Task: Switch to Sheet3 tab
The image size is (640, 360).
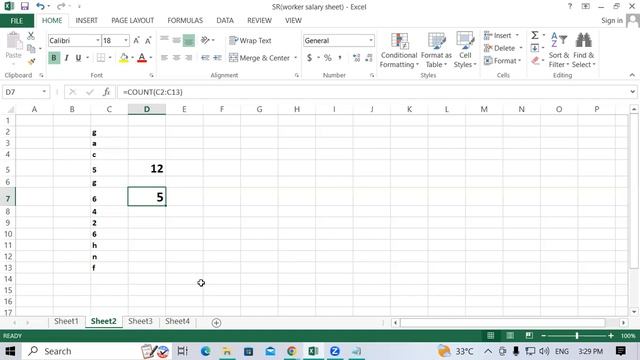Action: coord(140,321)
